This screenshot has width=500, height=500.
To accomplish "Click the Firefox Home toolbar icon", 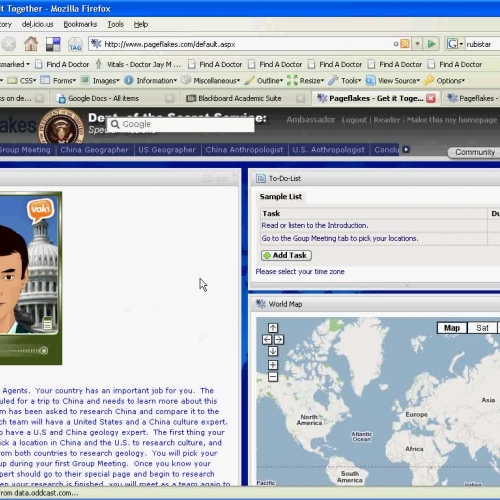I will (31, 44).
